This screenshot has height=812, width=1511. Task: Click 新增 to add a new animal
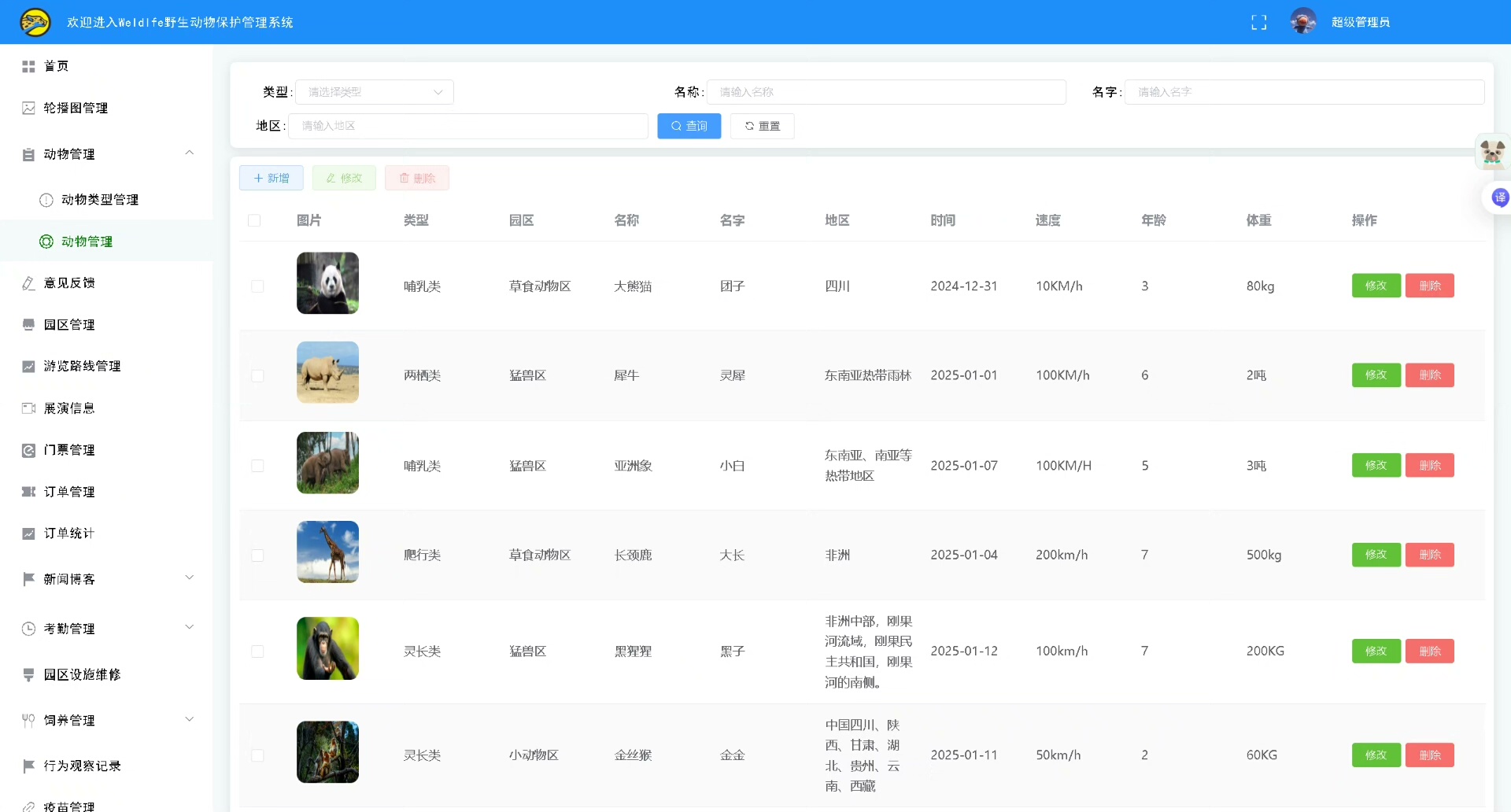click(272, 178)
